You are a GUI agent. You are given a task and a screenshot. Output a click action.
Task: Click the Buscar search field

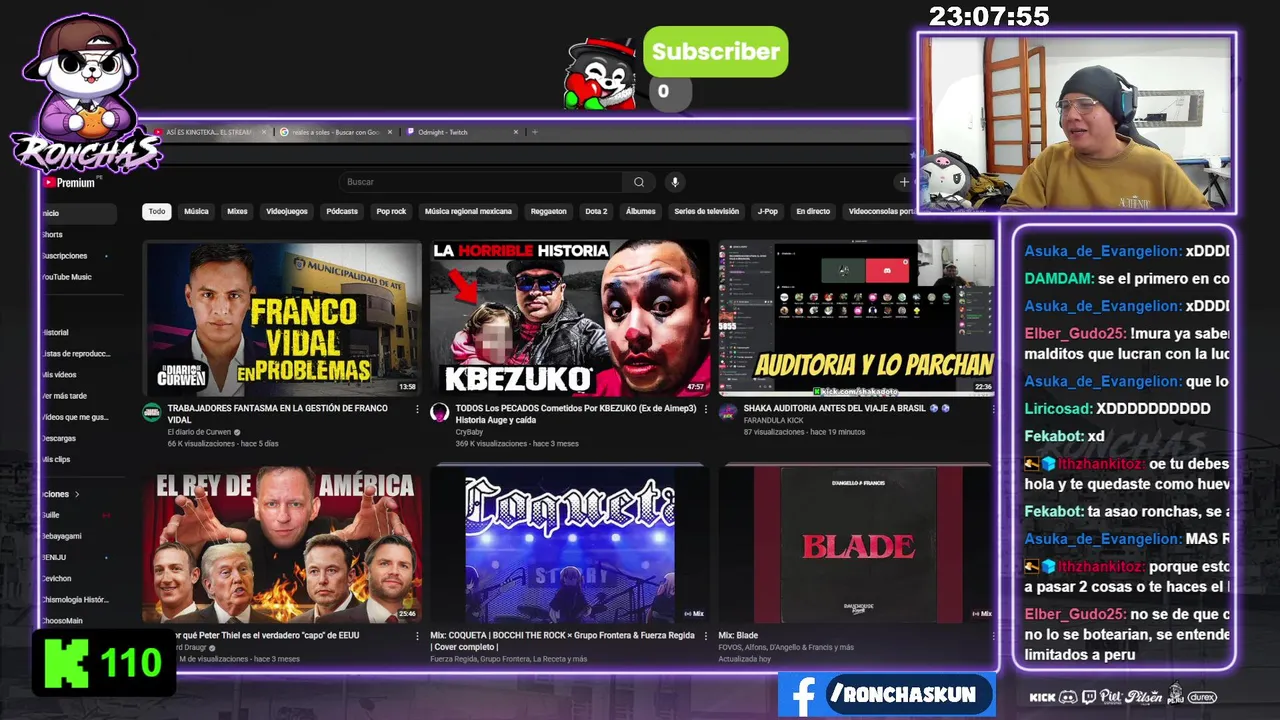(481, 182)
